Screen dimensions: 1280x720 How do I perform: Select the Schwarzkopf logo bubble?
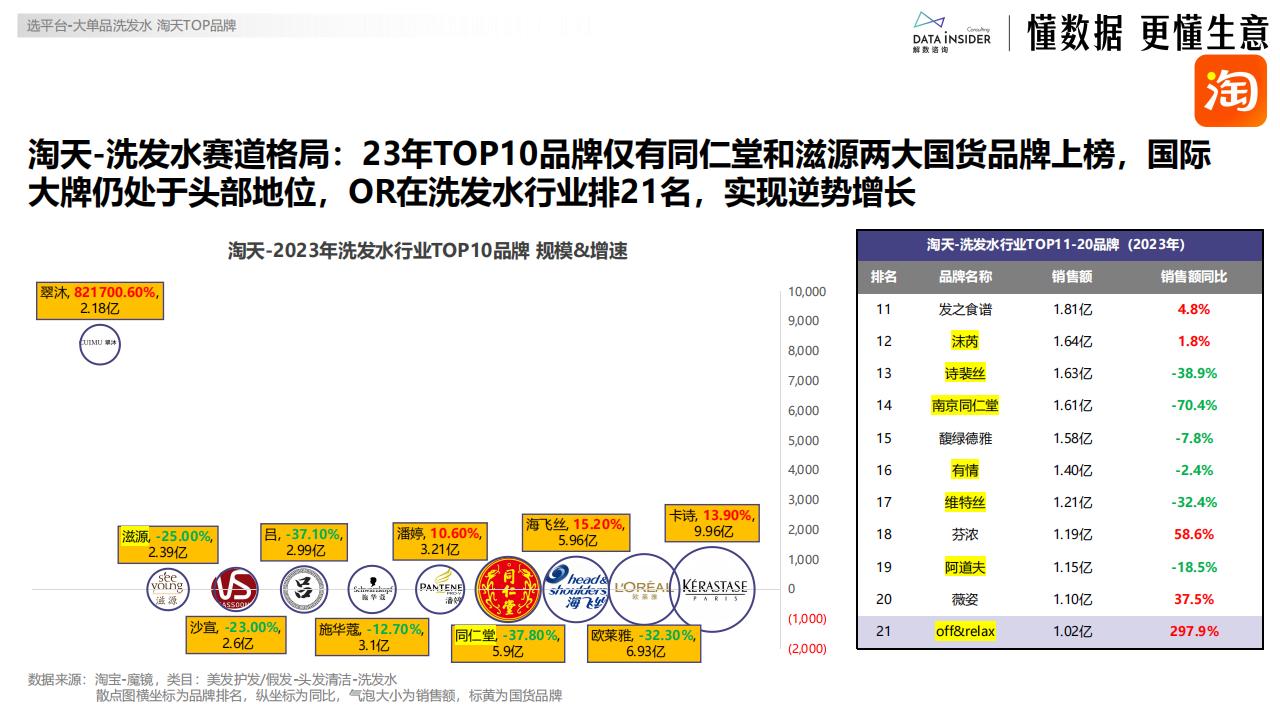click(372, 589)
